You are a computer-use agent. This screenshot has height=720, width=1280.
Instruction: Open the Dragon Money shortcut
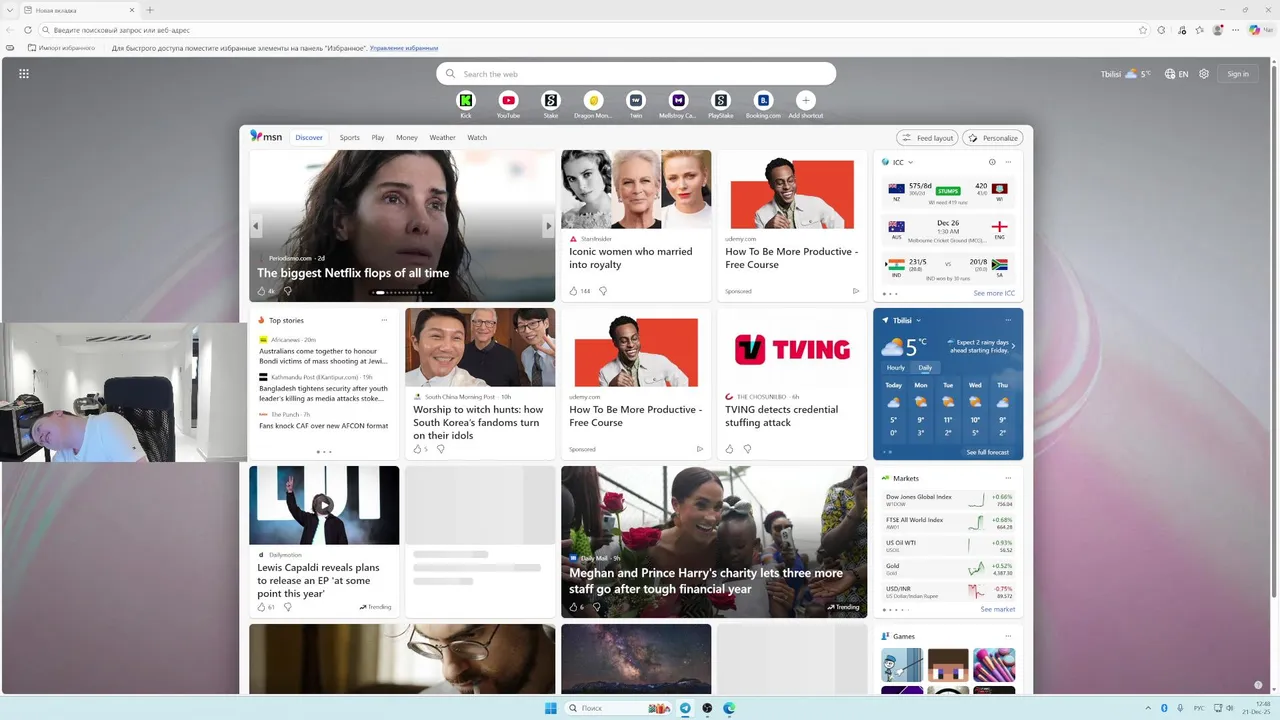click(x=593, y=100)
